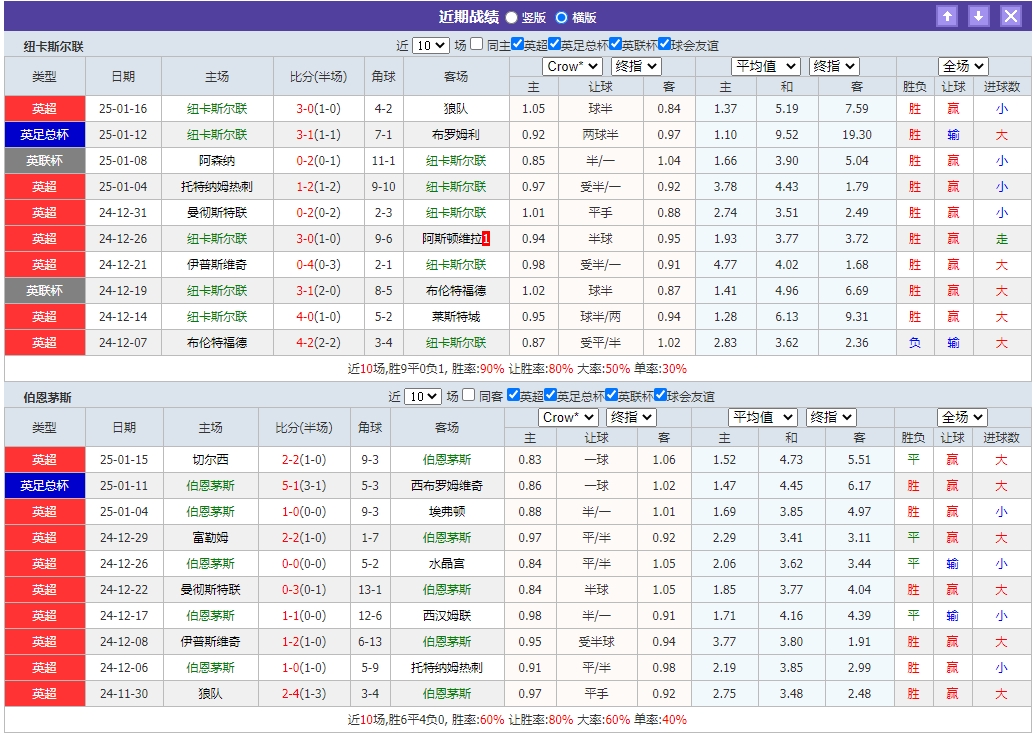Open the match count dropdown showing 10
This screenshot has height=734, width=1033.
430,42
